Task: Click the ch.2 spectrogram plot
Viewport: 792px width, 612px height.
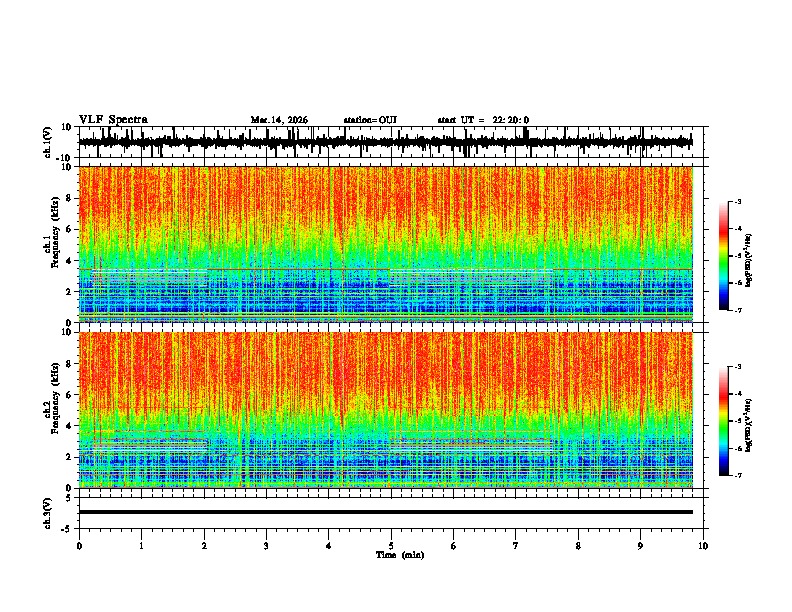Action: pyautogui.click(x=385, y=410)
